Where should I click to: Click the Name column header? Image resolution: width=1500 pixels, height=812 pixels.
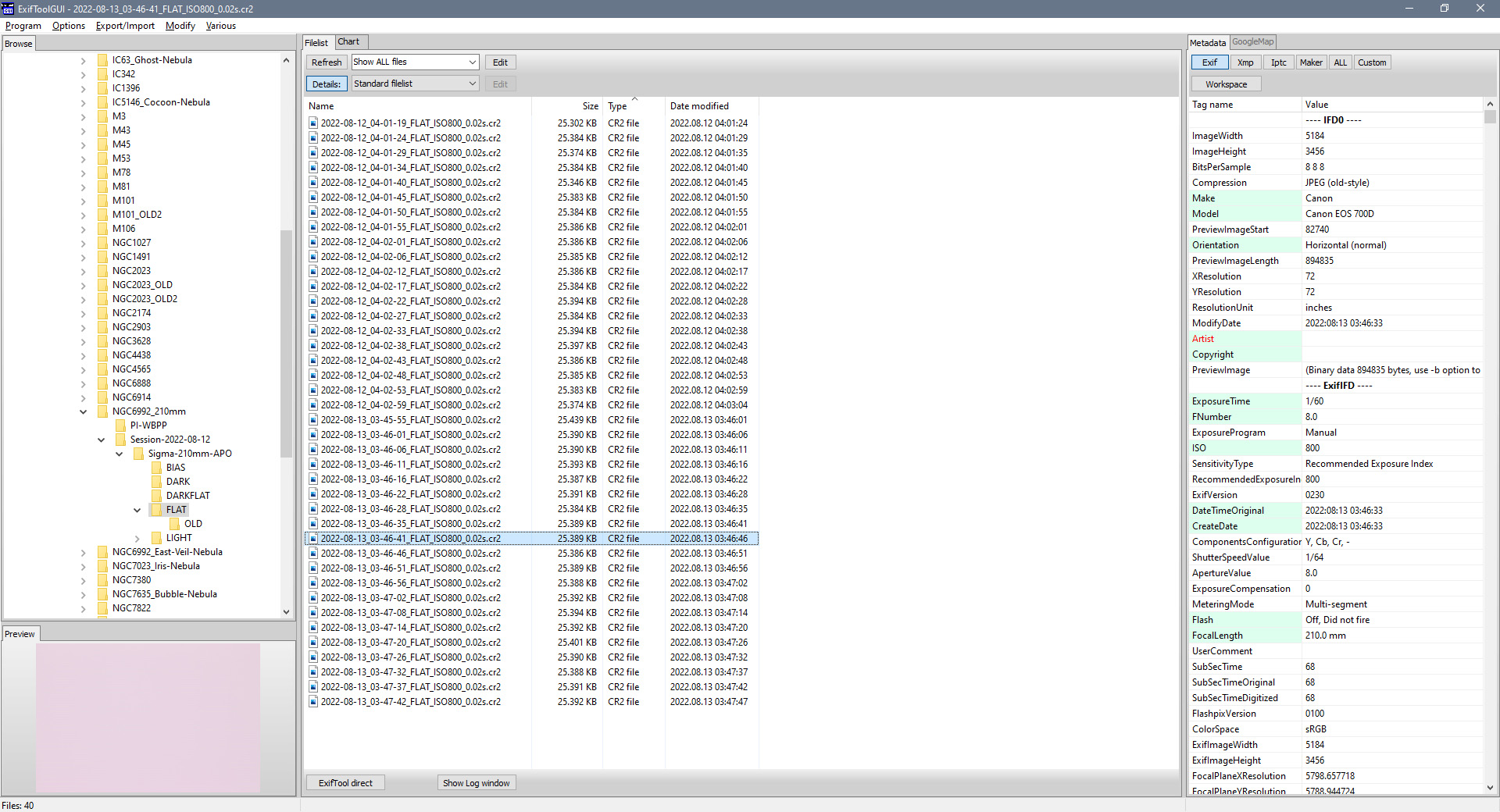(x=418, y=106)
